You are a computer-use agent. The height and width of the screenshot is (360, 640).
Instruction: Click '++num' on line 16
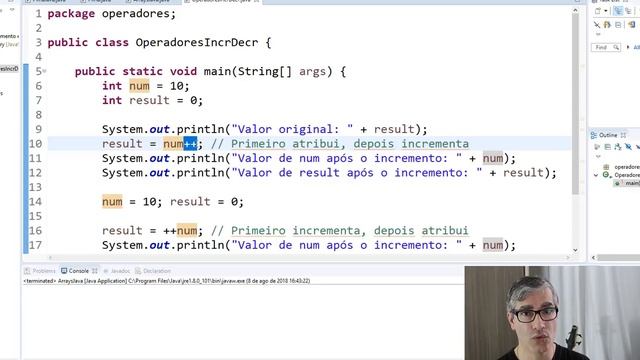(180, 231)
